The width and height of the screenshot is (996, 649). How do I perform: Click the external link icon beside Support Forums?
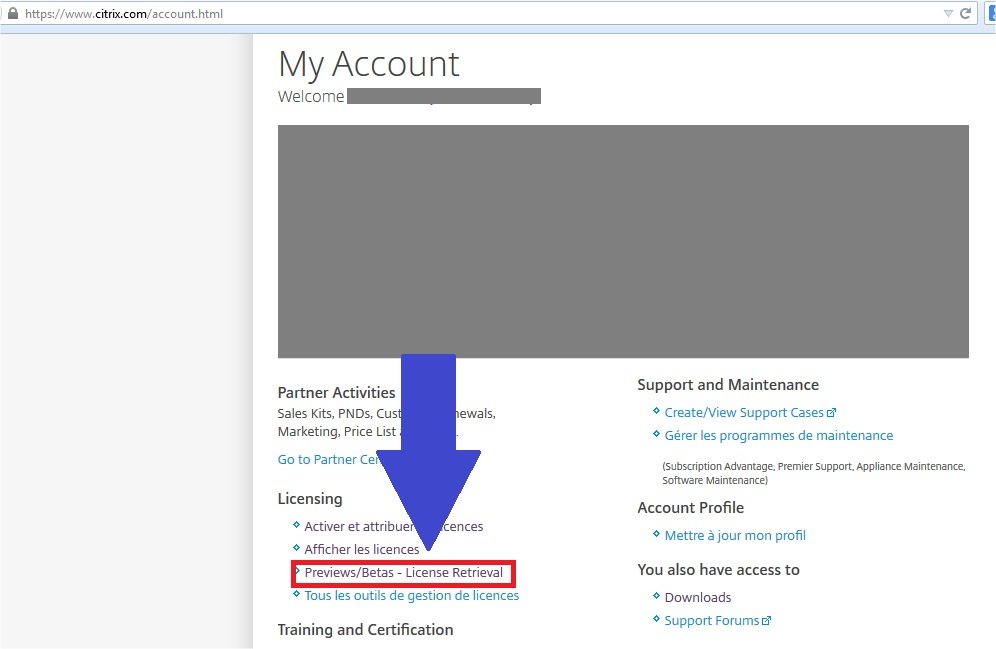(767, 621)
